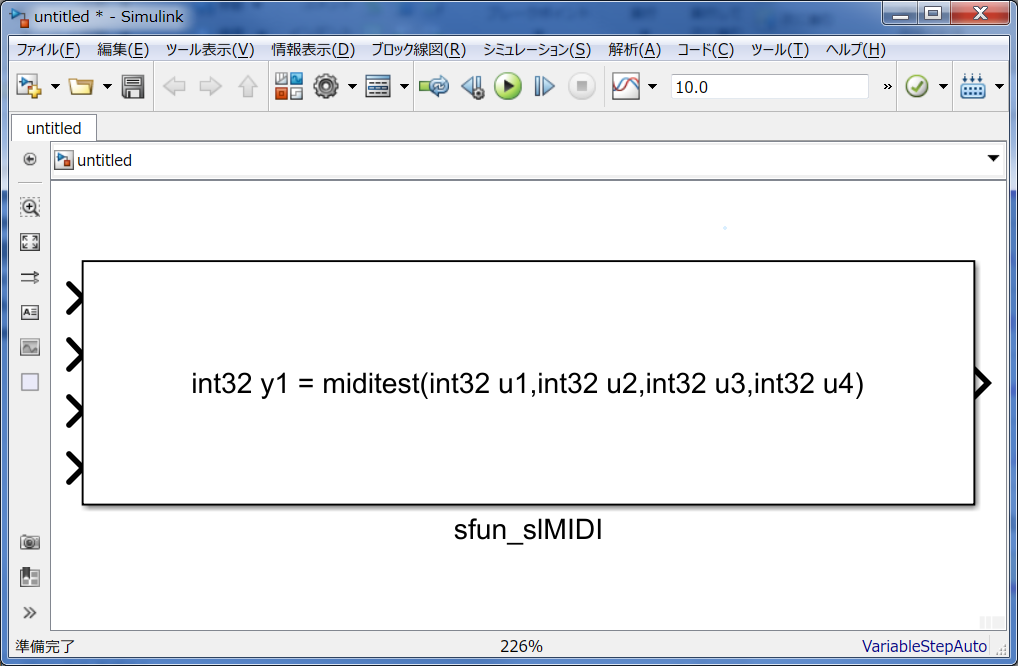
Task: Select the Zoom tool in palette
Action: pos(30,207)
